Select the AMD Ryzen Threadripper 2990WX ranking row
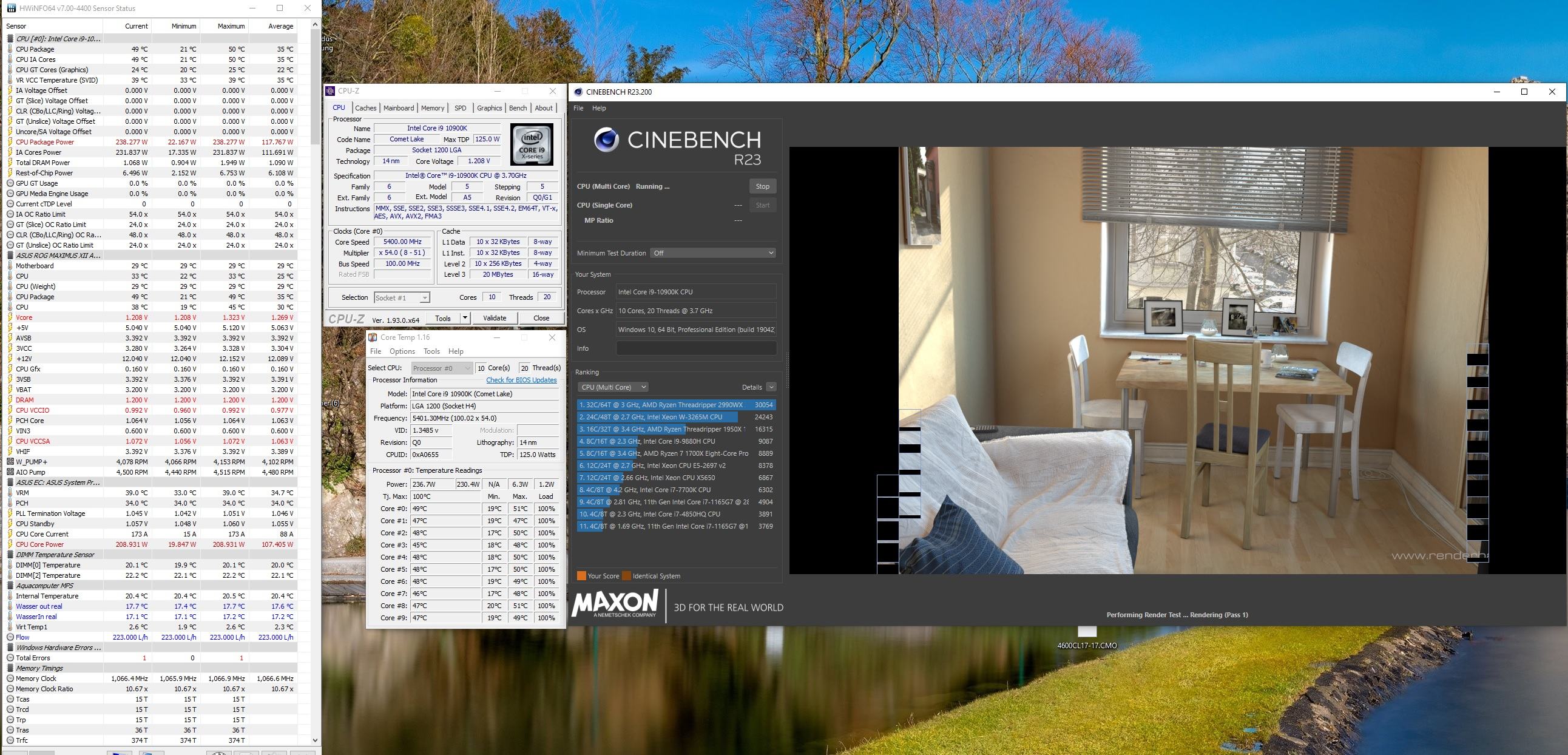Image resolution: width=1568 pixels, height=755 pixels. pyautogui.click(x=675, y=405)
